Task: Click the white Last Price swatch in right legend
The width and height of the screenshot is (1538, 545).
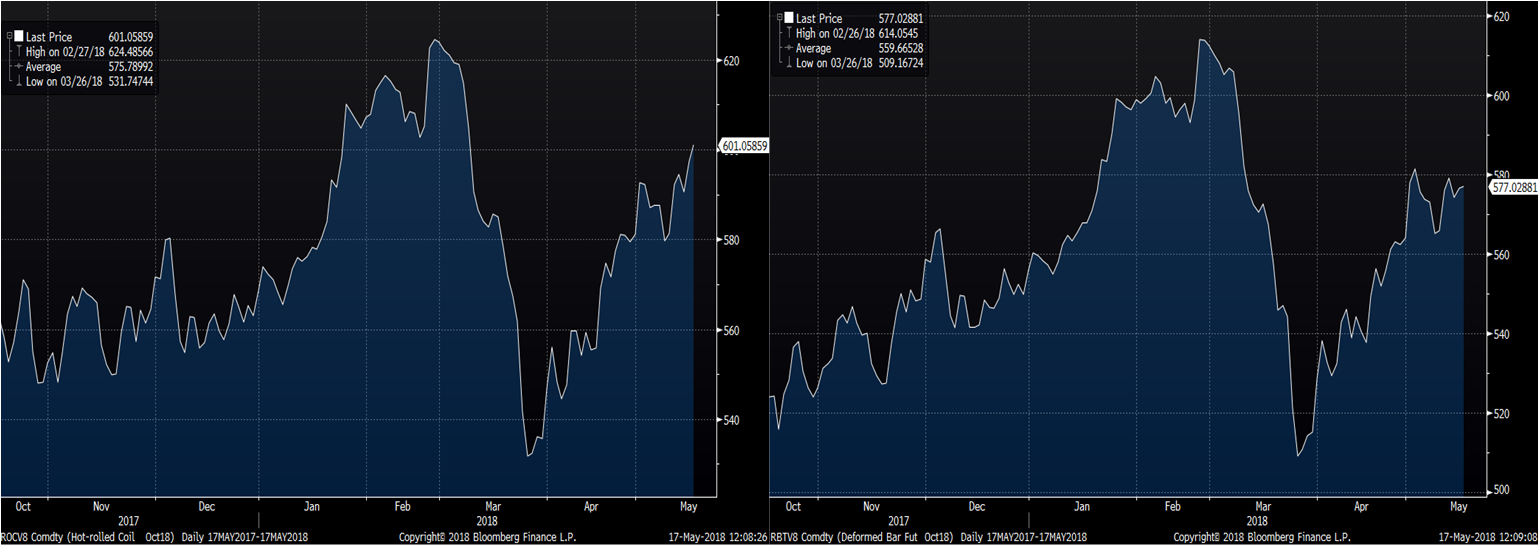Action: tap(788, 19)
